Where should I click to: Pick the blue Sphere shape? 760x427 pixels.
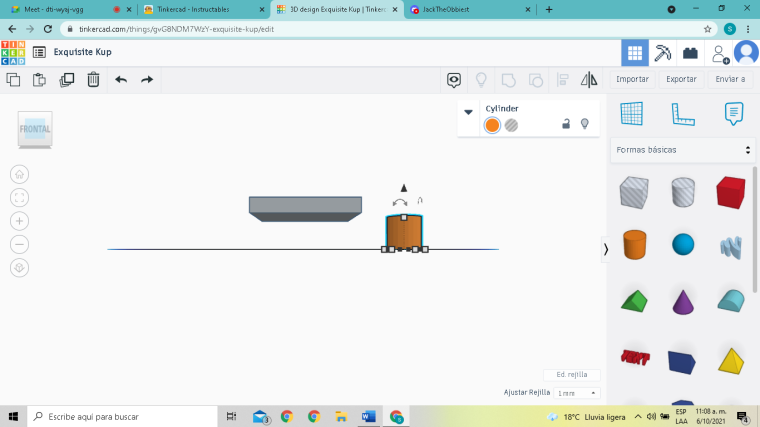coord(683,244)
